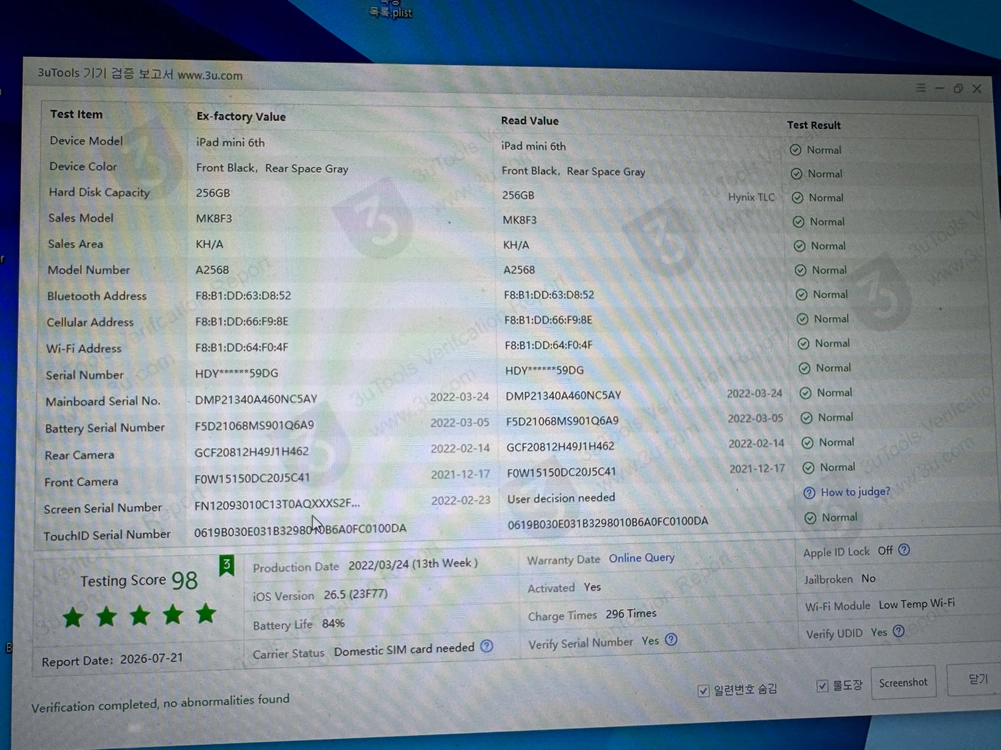Minimize the verification report window

(x=939, y=88)
